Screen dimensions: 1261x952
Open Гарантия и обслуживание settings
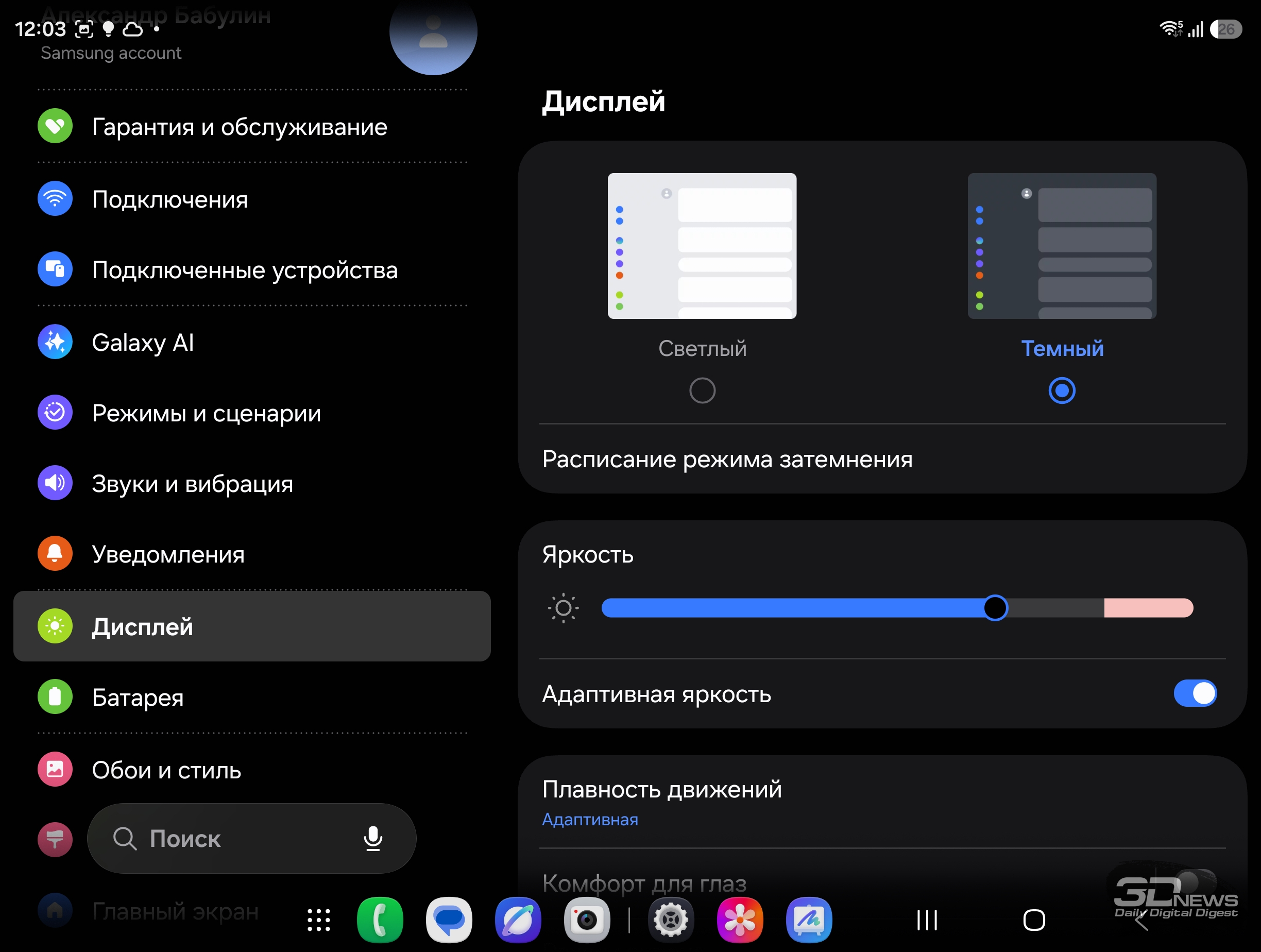pyautogui.click(x=252, y=126)
